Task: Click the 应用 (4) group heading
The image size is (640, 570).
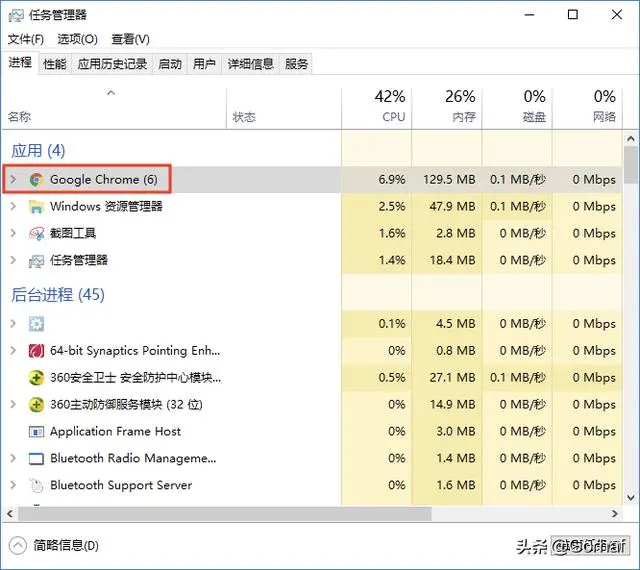Action: 38,151
